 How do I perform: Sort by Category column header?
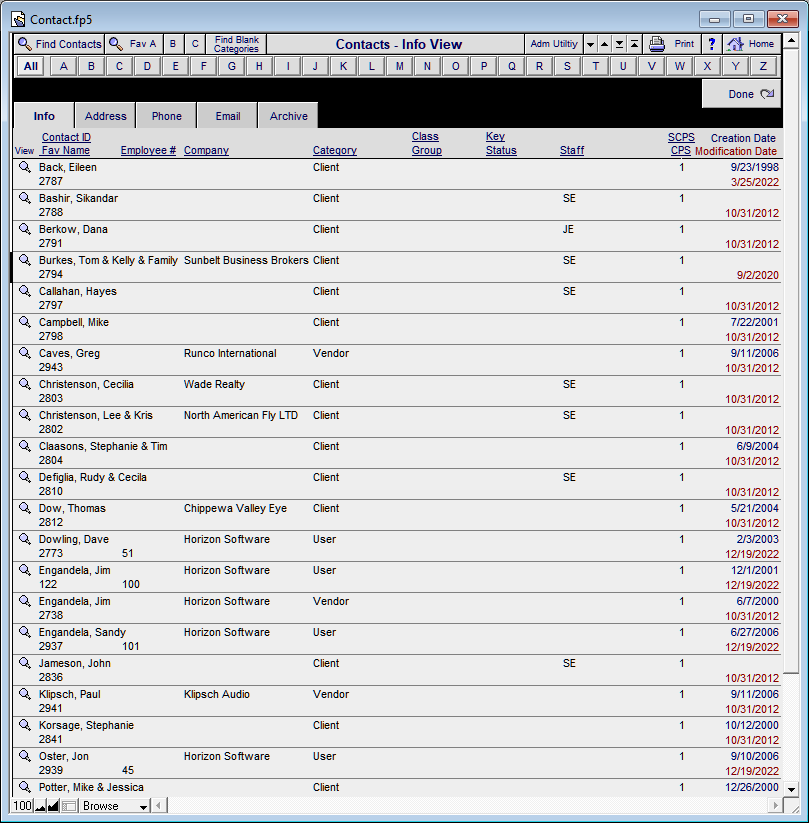click(x=335, y=151)
